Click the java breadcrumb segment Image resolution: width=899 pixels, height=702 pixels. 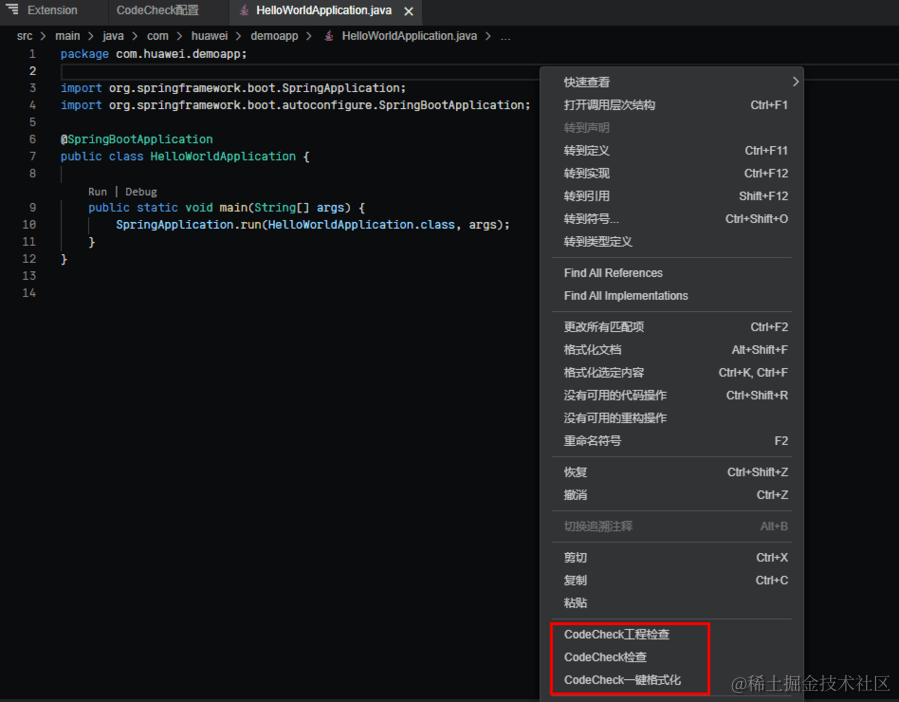point(113,36)
